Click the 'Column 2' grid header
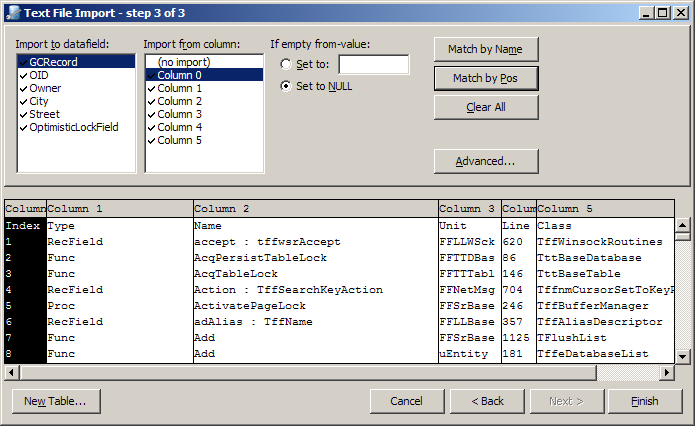 315,209
